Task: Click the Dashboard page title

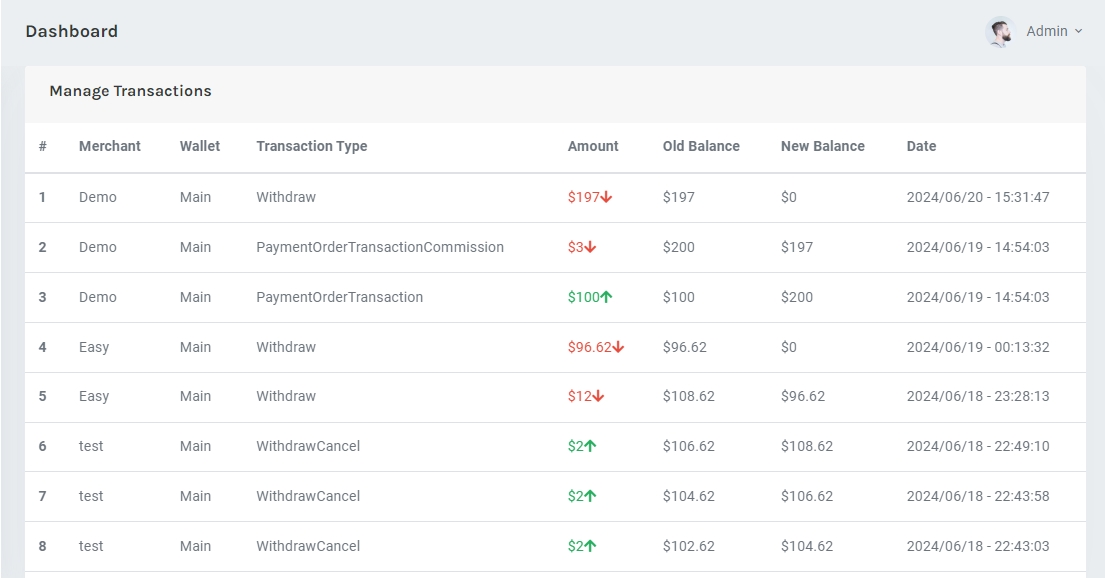Action: tap(72, 32)
